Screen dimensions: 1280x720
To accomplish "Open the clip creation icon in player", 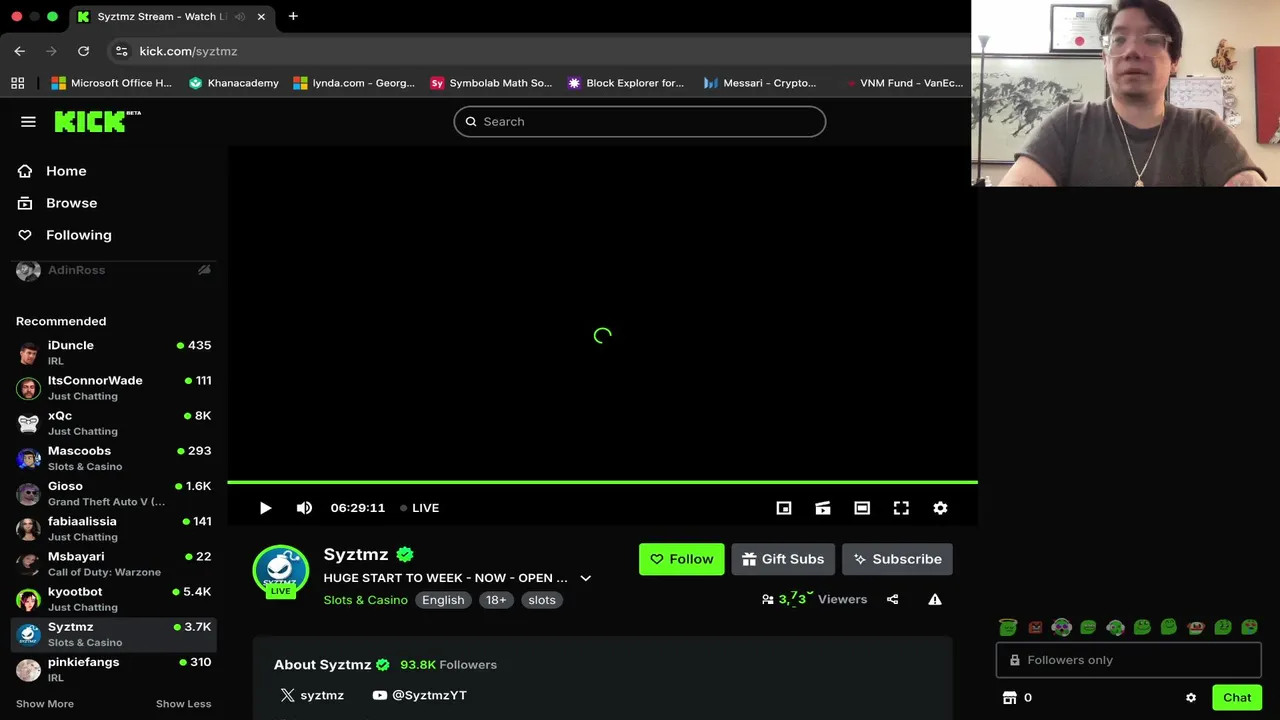I will click(823, 508).
